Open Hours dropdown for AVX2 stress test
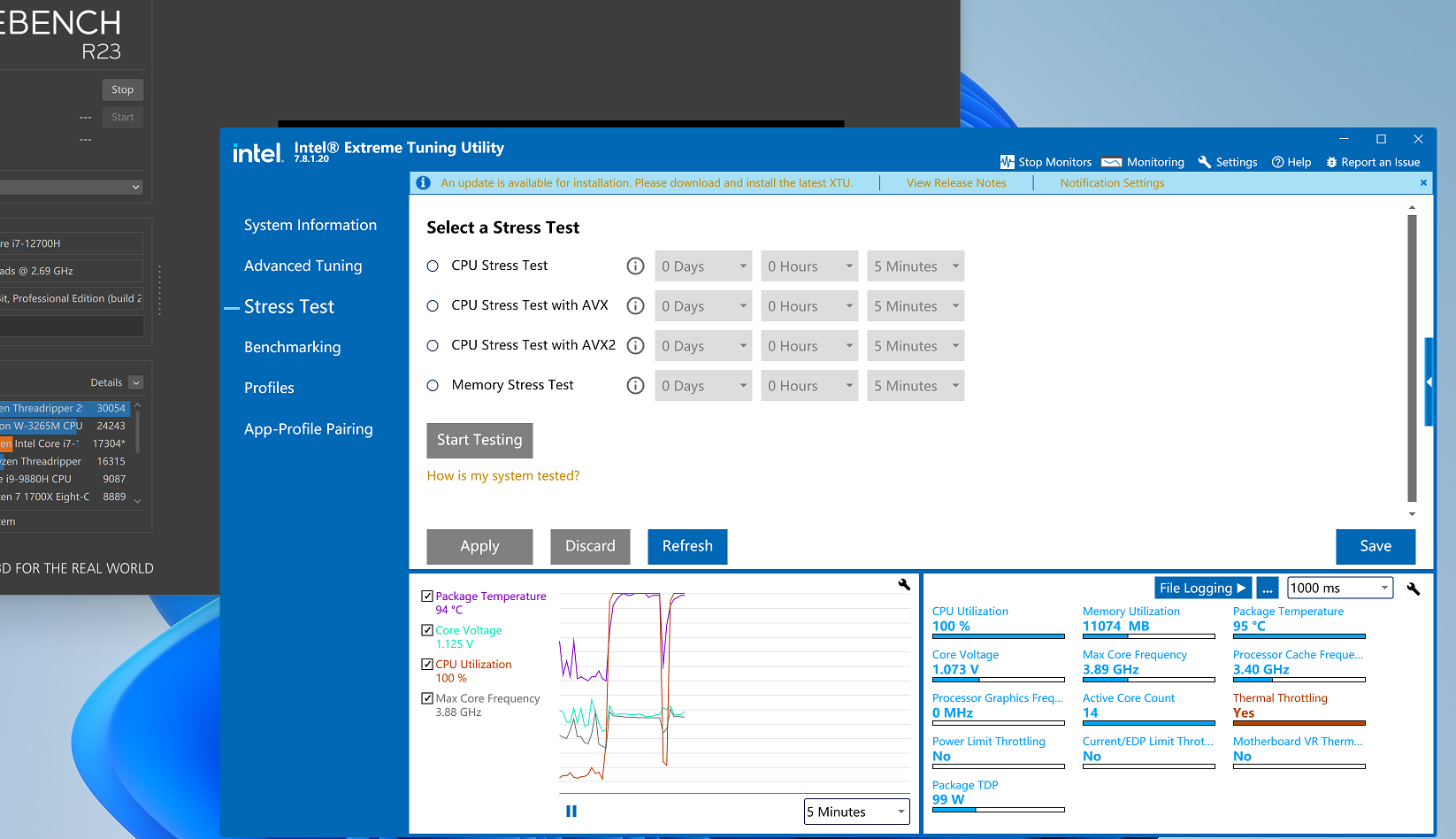The width and height of the screenshot is (1456, 839). 809,346
